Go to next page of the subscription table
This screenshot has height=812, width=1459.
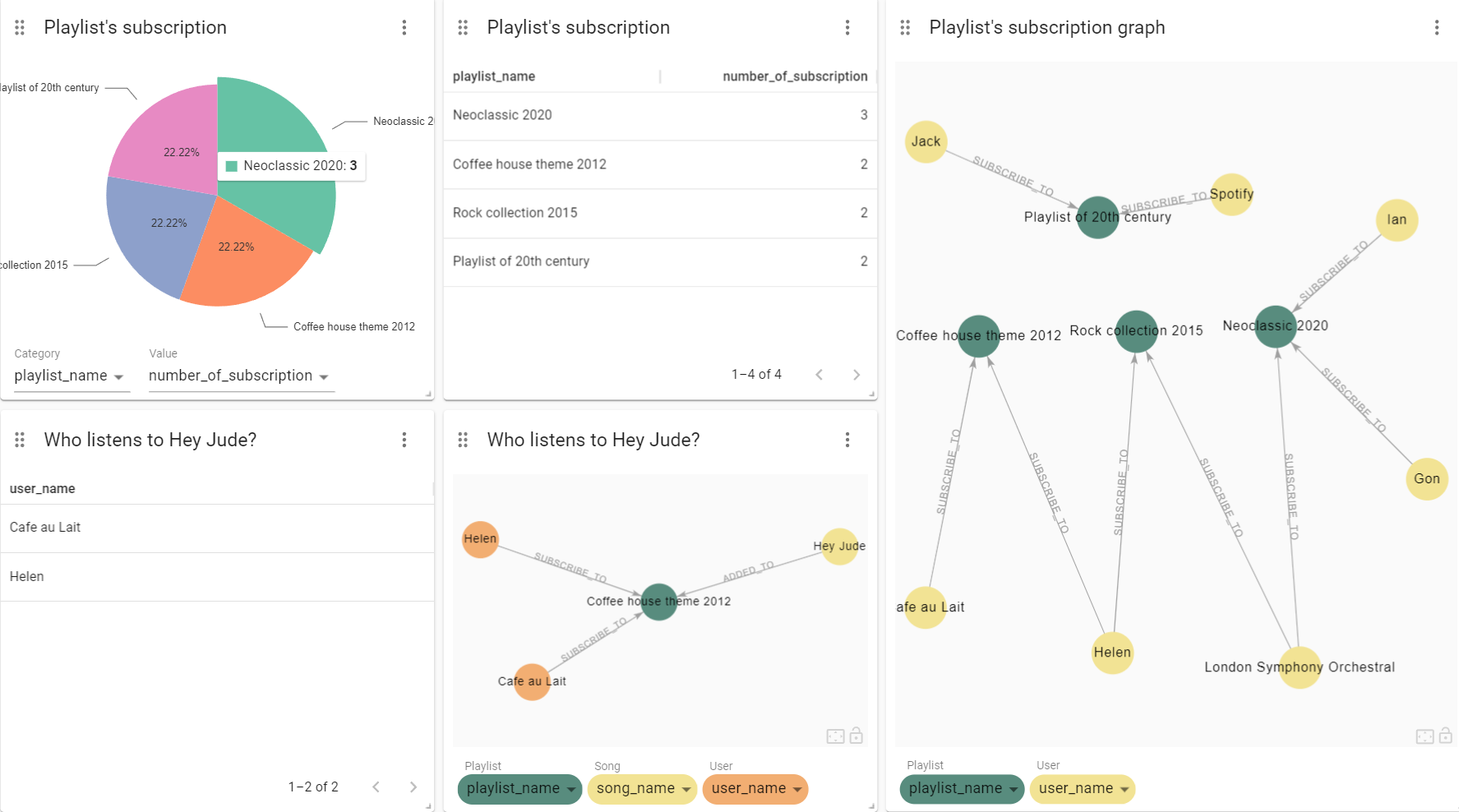point(856,374)
